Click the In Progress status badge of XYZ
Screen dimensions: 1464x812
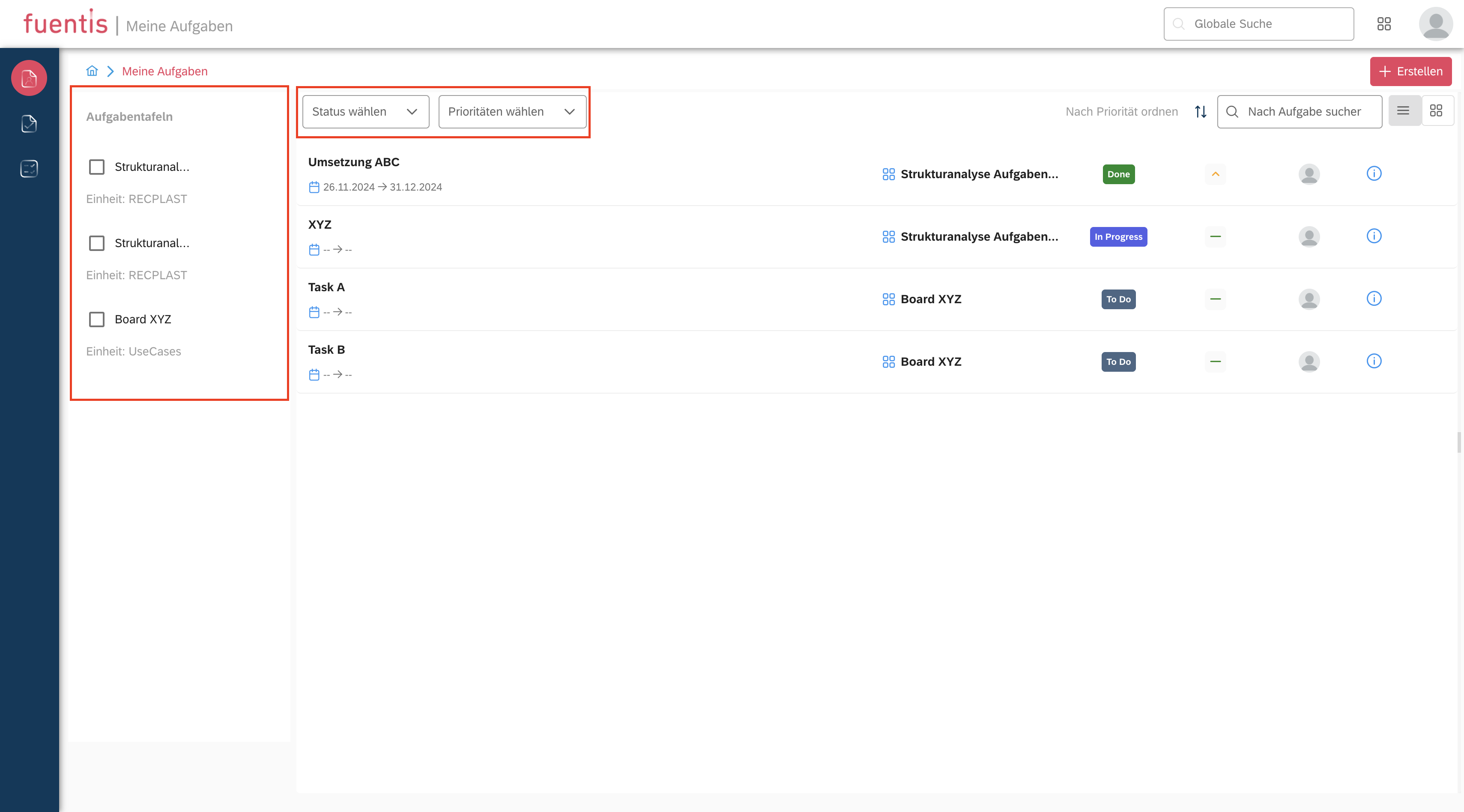[1118, 236]
